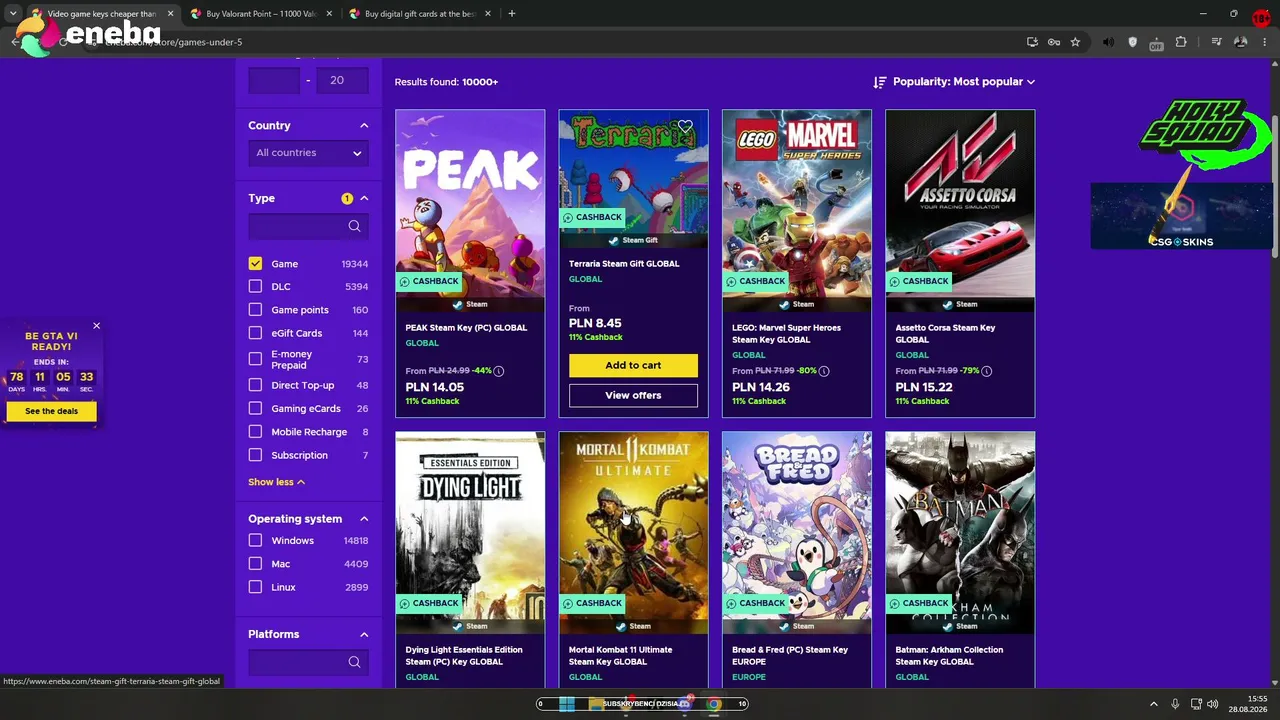Click the search magnifier in Platforms filter

(x=354, y=662)
